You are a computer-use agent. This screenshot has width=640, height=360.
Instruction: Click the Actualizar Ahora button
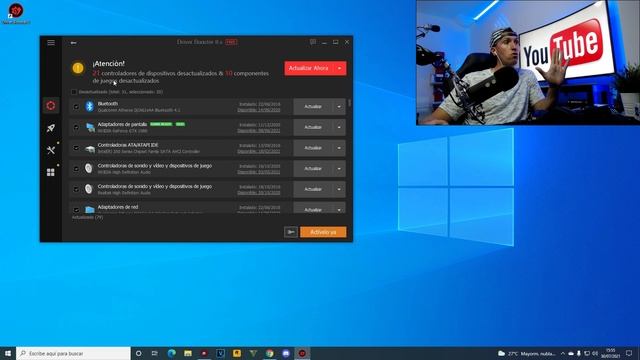point(309,69)
